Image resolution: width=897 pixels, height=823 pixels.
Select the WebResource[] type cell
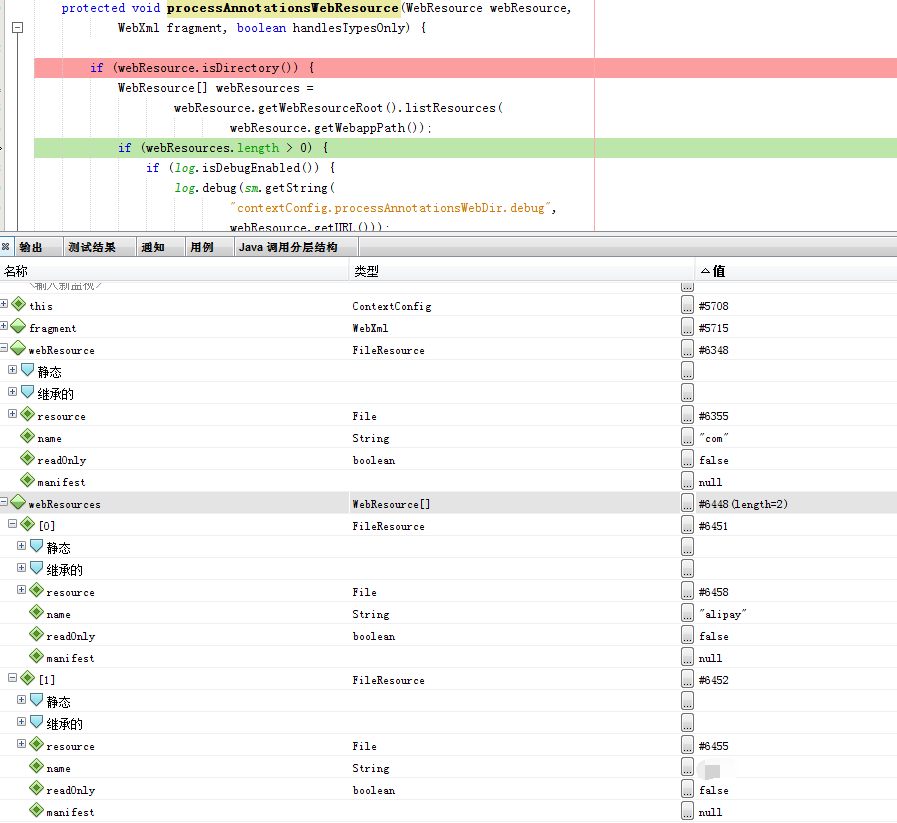pyautogui.click(x=391, y=504)
